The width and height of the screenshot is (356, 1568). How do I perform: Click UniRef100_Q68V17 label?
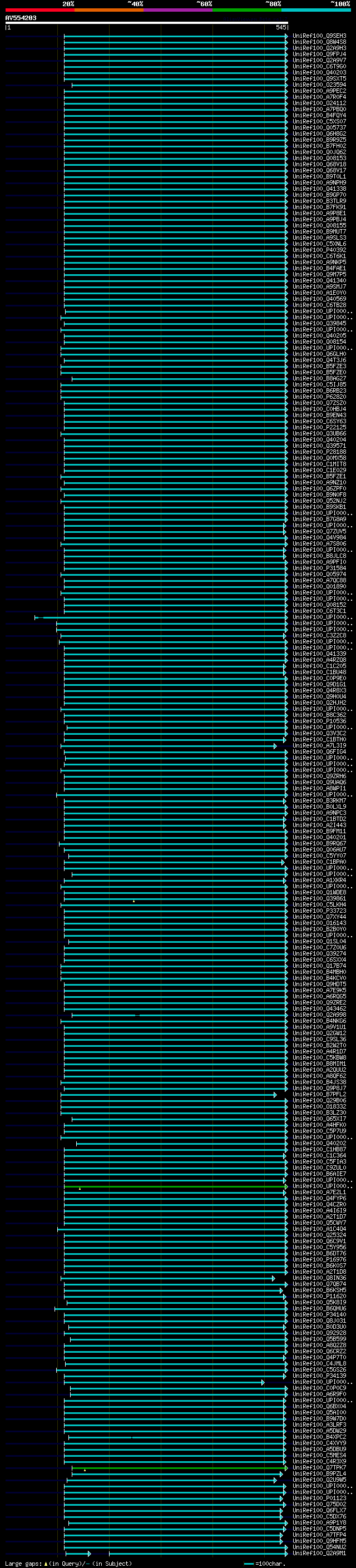pyautogui.click(x=319, y=170)
